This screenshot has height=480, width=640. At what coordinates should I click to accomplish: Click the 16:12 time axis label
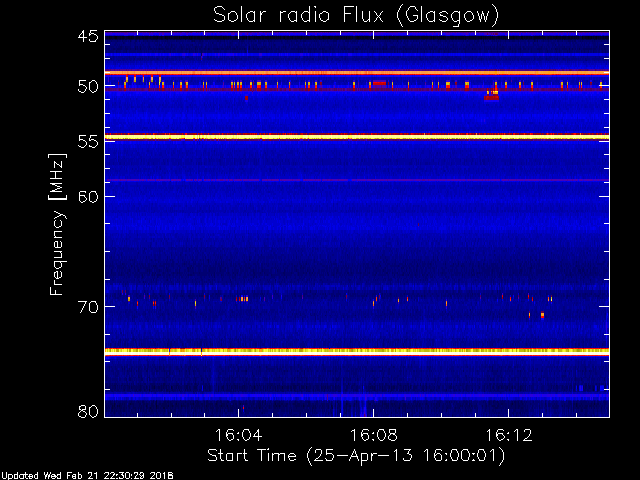509,435
